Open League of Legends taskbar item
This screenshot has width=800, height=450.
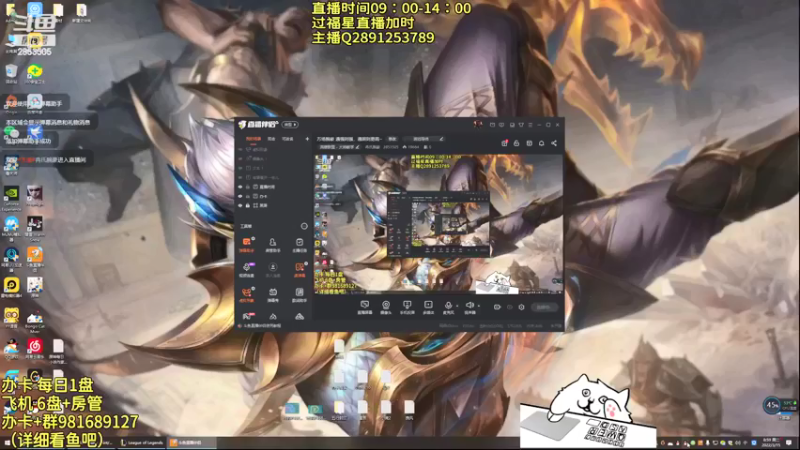142,443
